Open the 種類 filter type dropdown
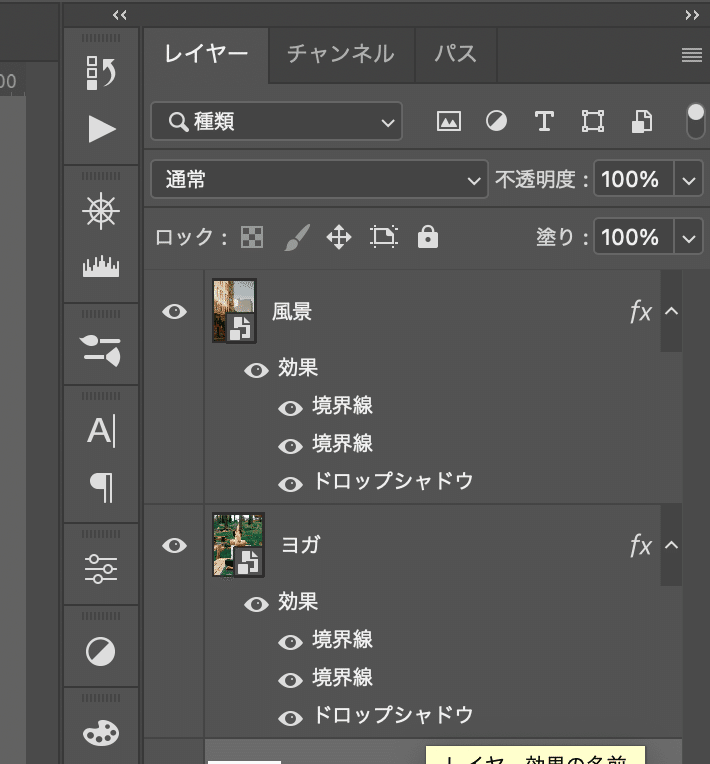 click(x=276, y=122)
